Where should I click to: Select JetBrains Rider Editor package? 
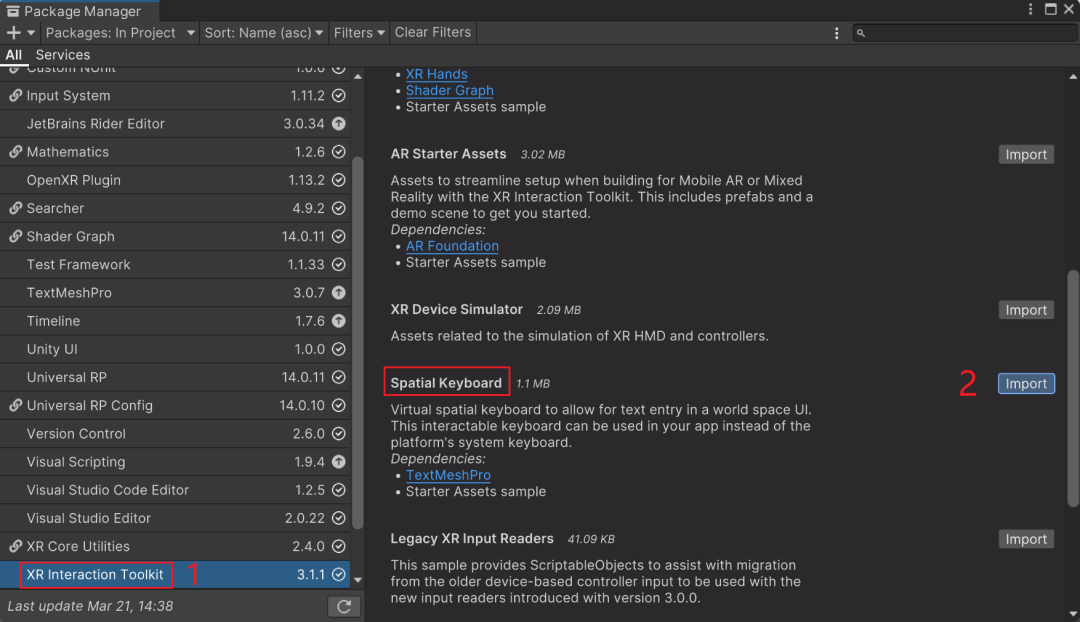pos(176,124)
